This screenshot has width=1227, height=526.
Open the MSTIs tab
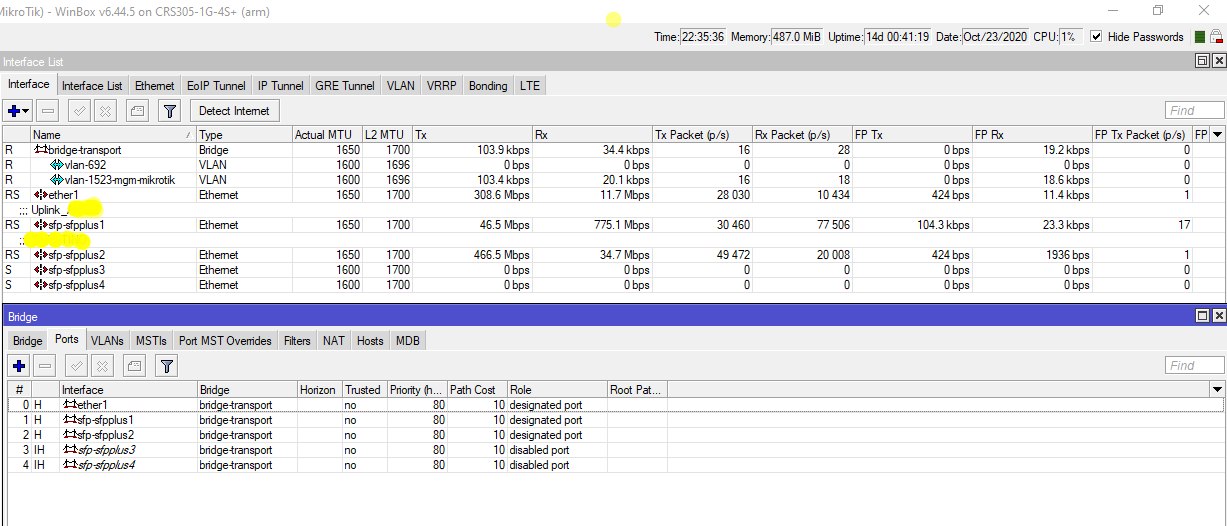tap(152, 341)
